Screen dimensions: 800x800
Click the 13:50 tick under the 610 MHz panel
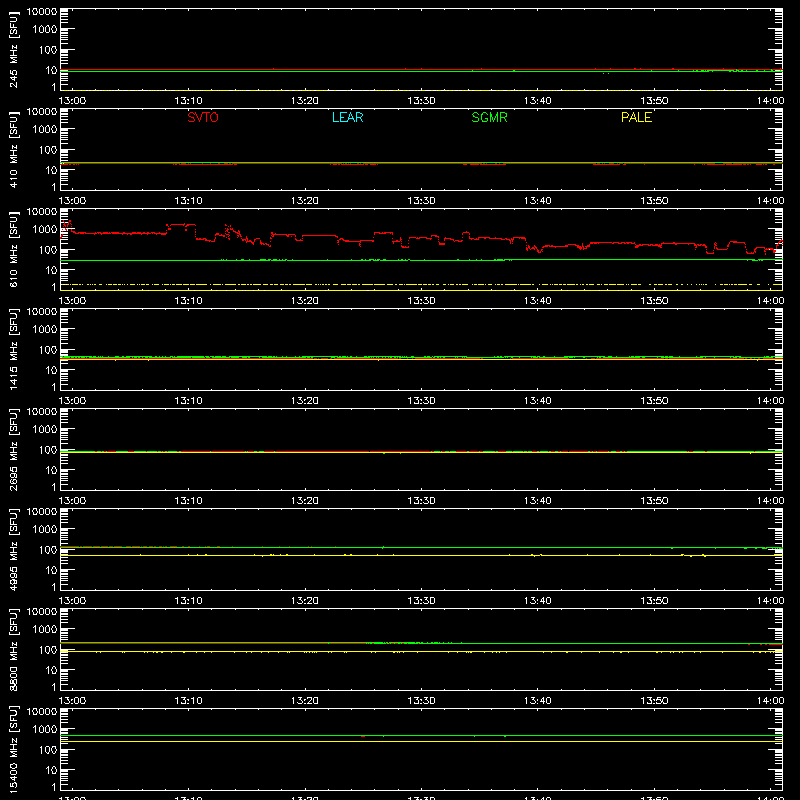[x=654, y=301]
